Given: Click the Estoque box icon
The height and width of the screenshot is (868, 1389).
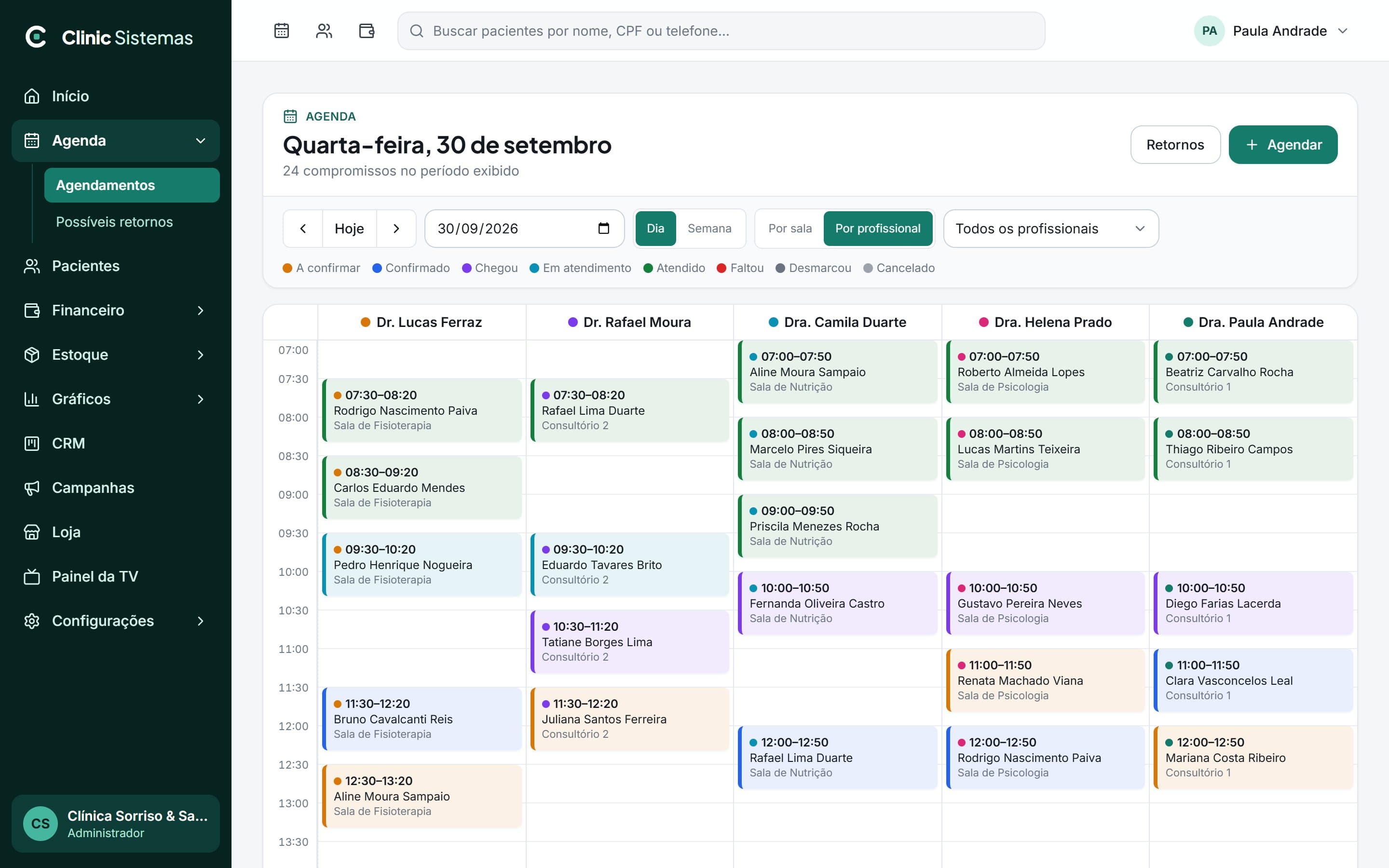Looking at the screenshot, I should coord(32,355).
